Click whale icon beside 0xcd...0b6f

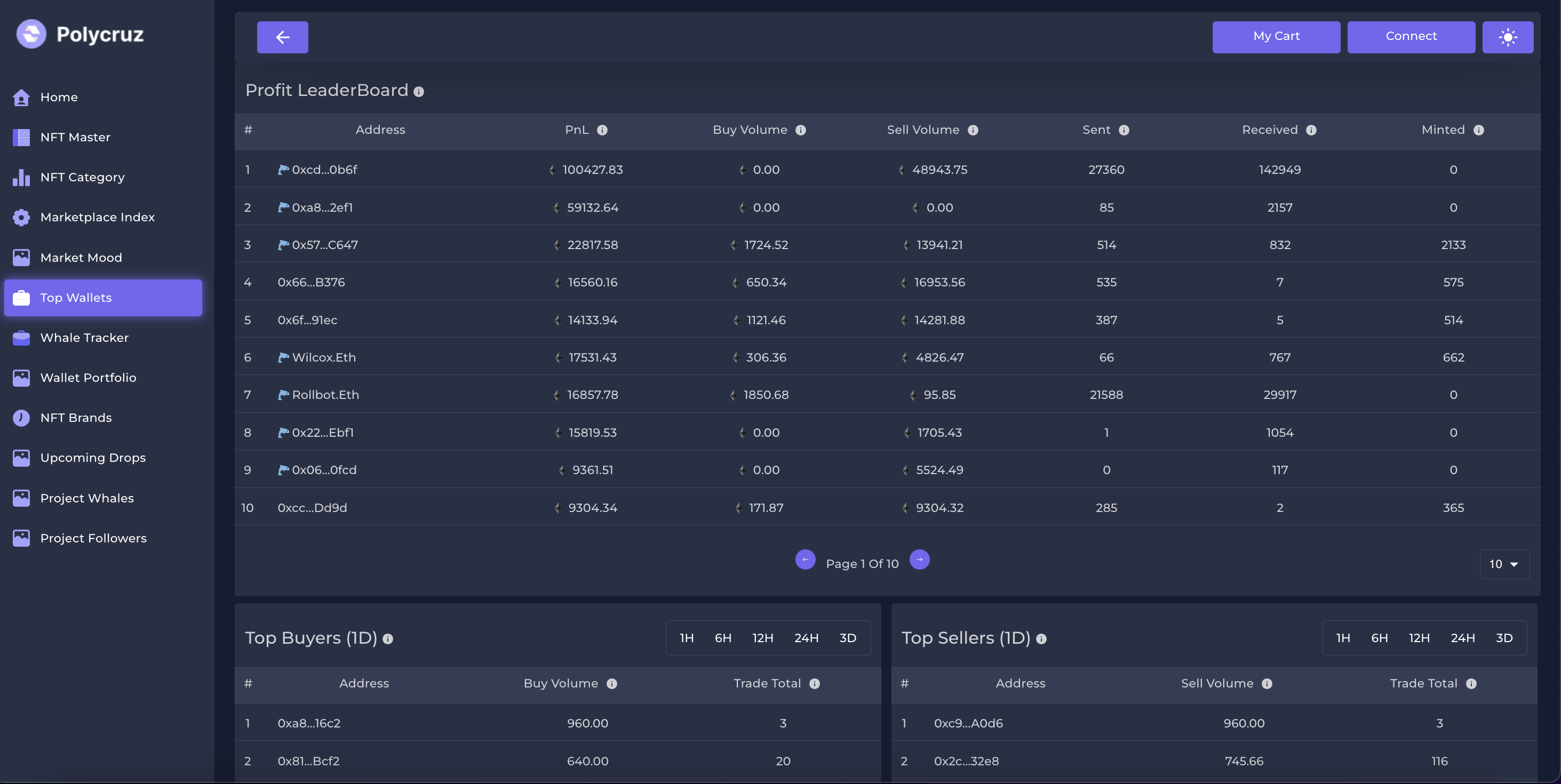283,170
